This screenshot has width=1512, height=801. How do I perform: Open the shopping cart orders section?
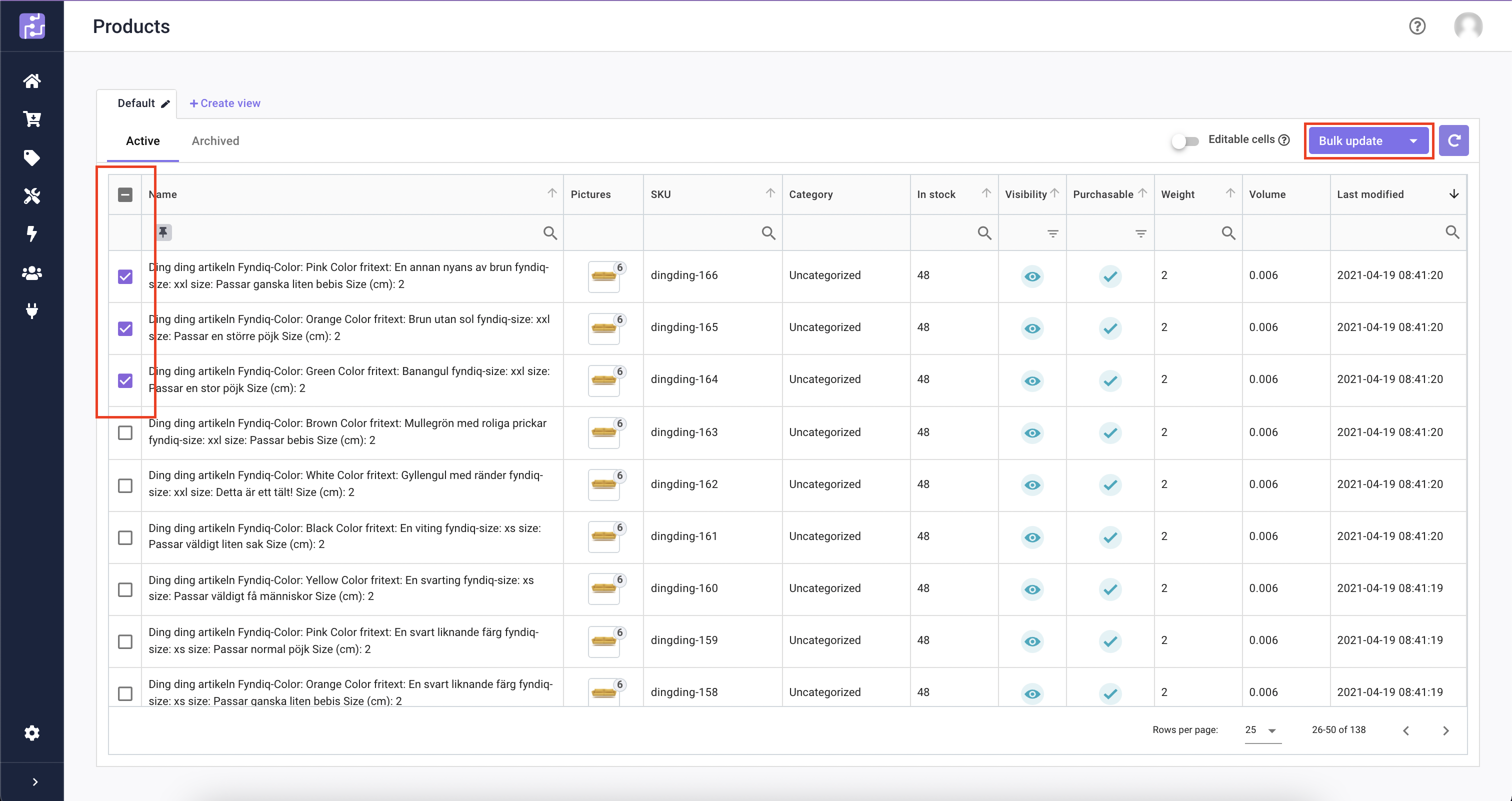click(x=31, y=119)
